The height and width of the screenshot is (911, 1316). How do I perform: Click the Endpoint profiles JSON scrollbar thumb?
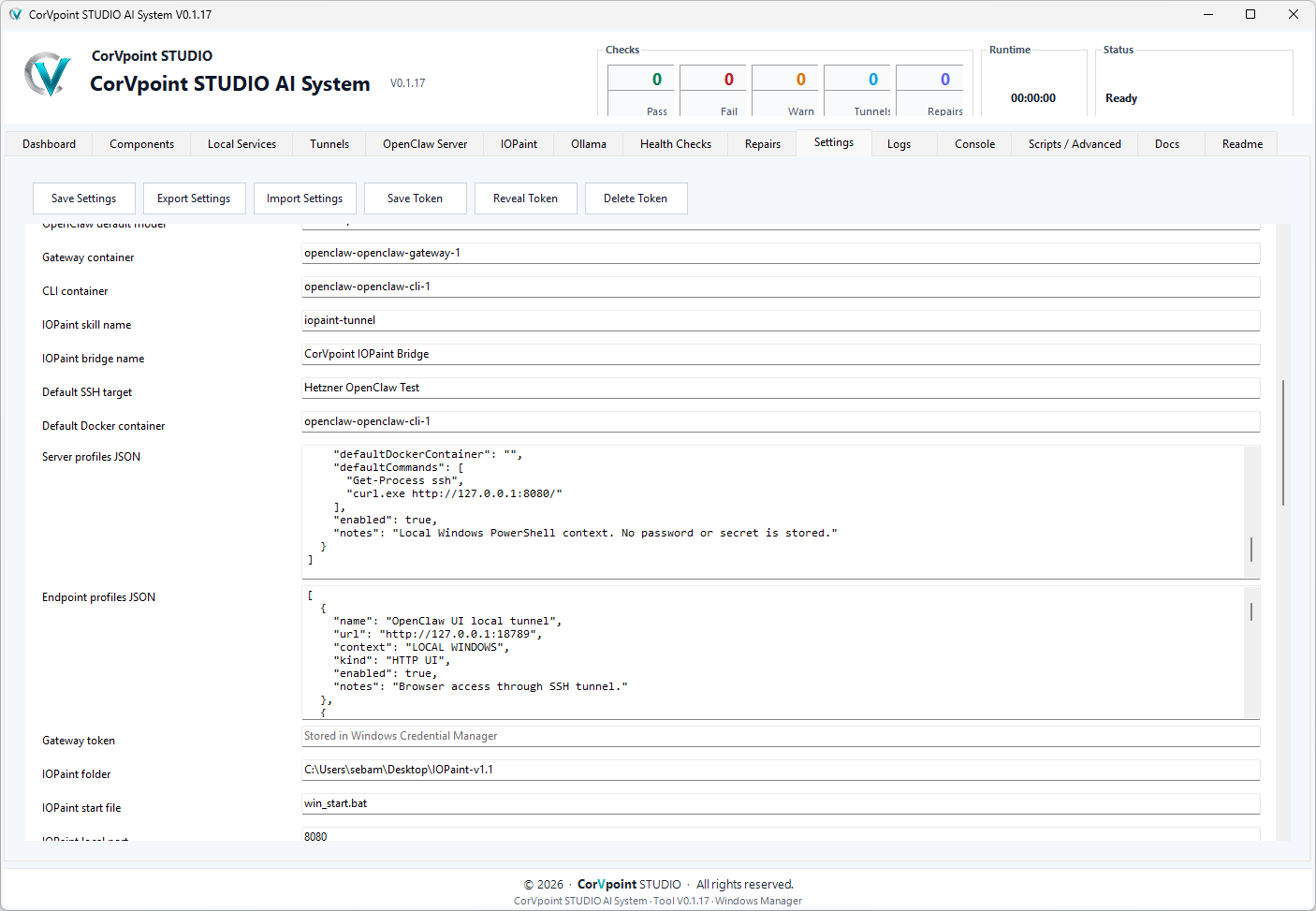pos(1251,611)
